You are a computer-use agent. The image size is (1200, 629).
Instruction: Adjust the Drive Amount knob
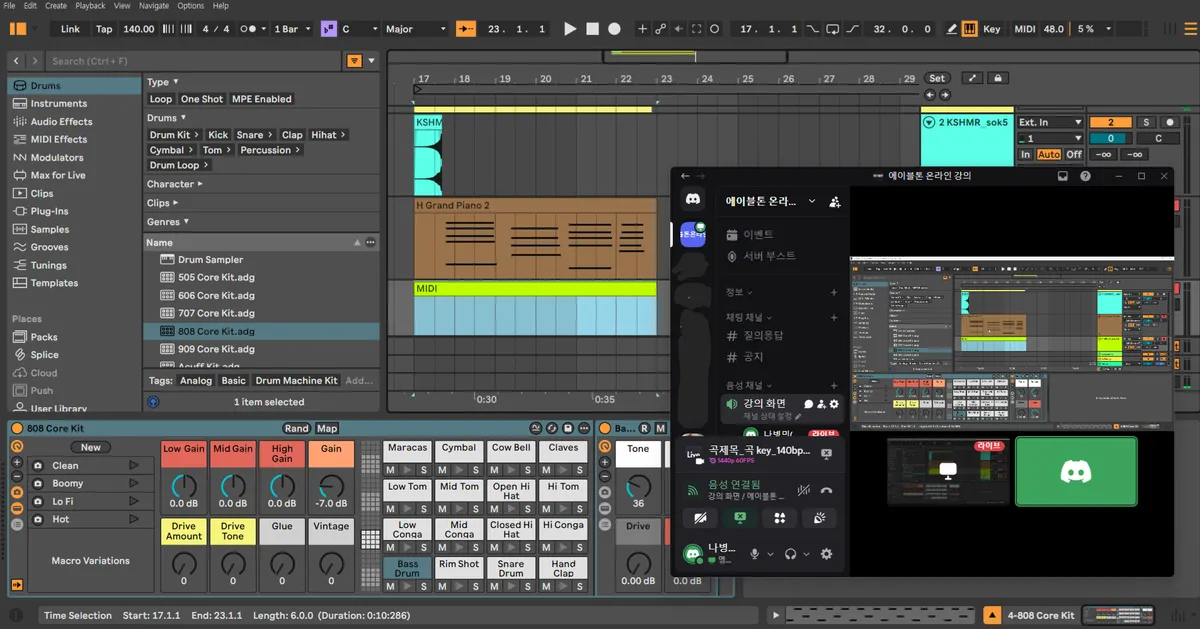point(184,563)
